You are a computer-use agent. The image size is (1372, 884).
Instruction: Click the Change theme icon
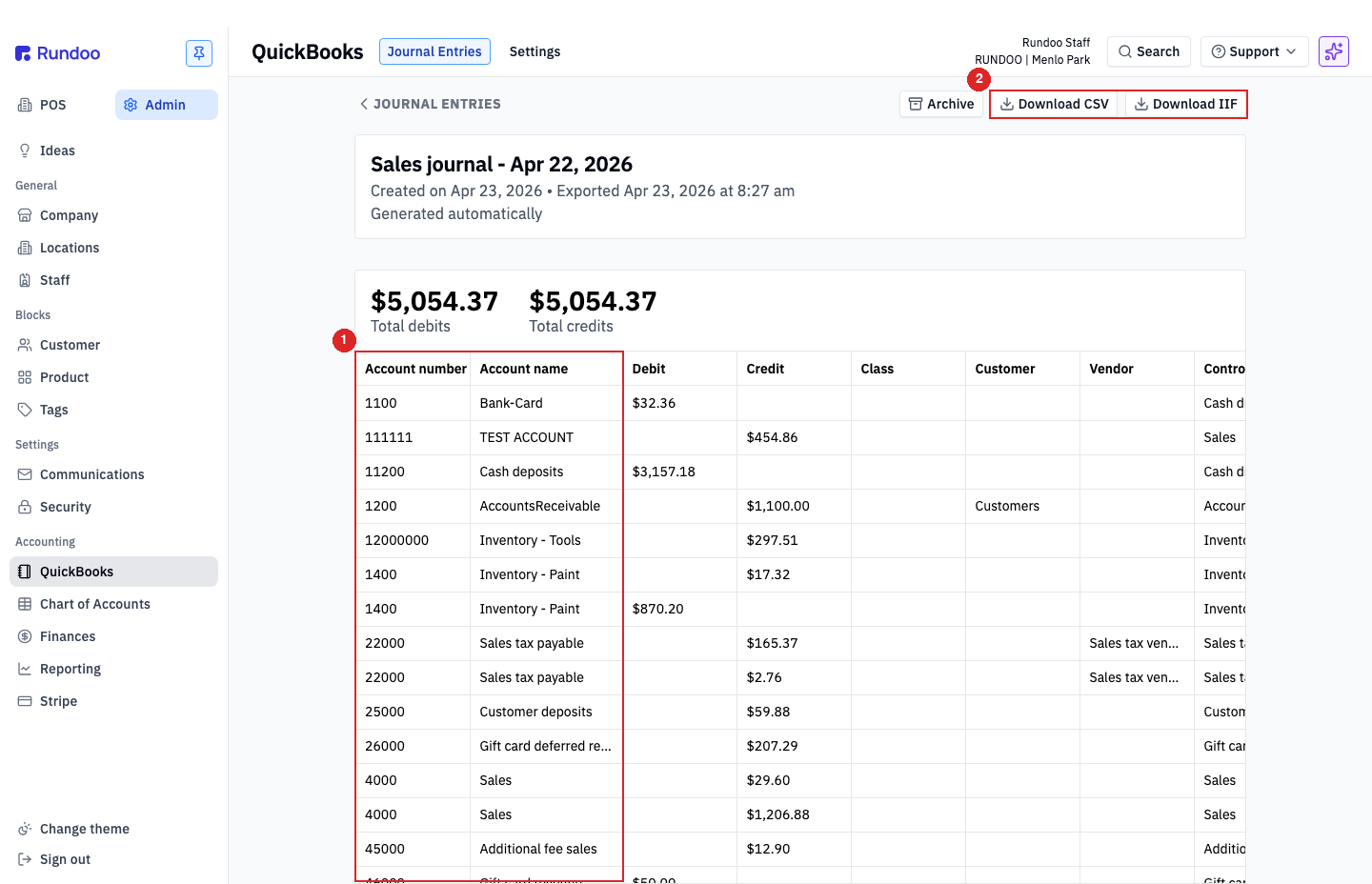tap(25, 829)
